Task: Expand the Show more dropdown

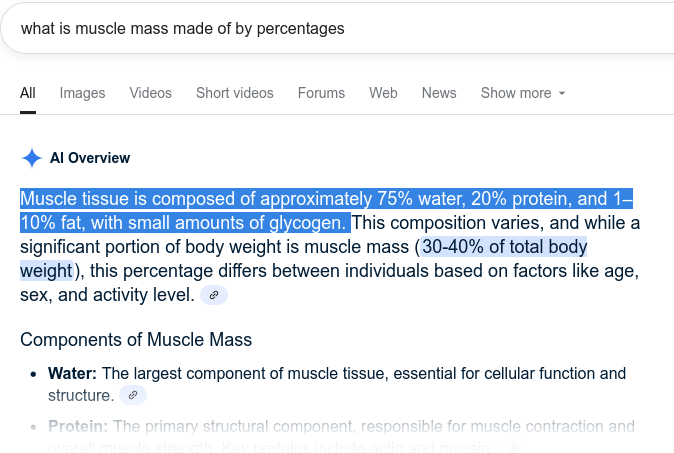Action: (516, 93)
